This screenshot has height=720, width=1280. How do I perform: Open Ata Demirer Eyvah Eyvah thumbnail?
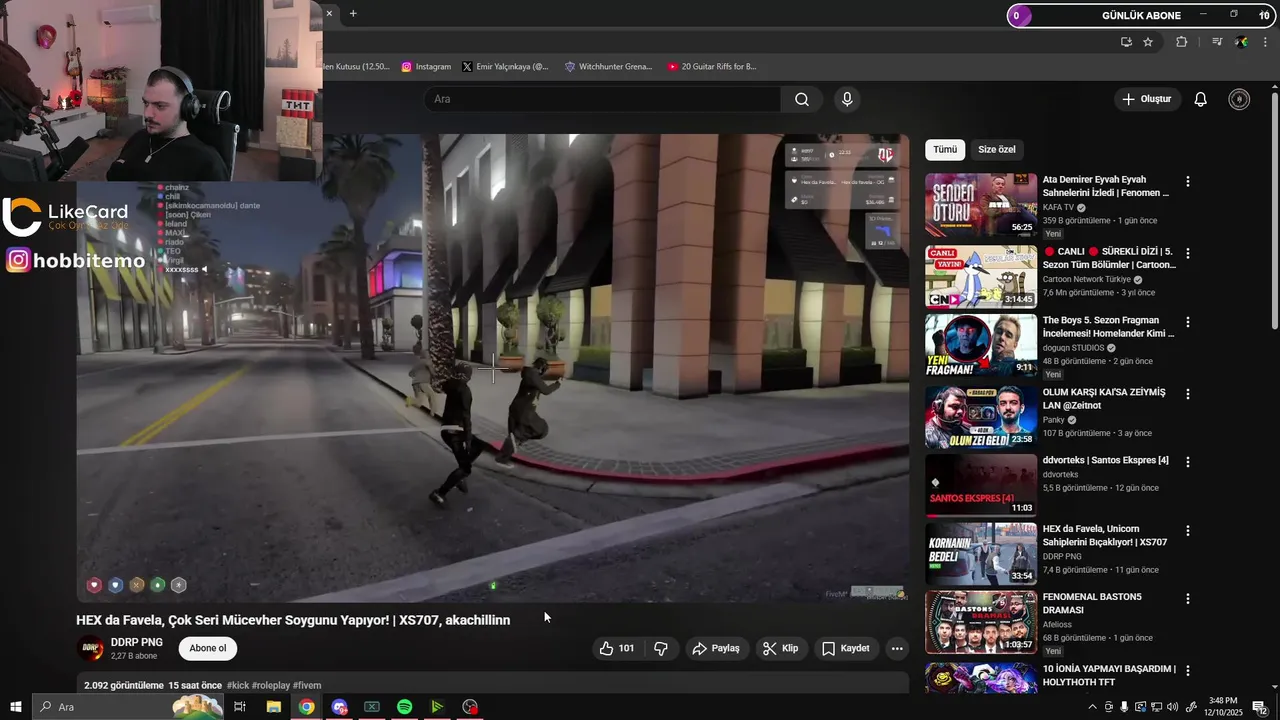click(981, 205)
